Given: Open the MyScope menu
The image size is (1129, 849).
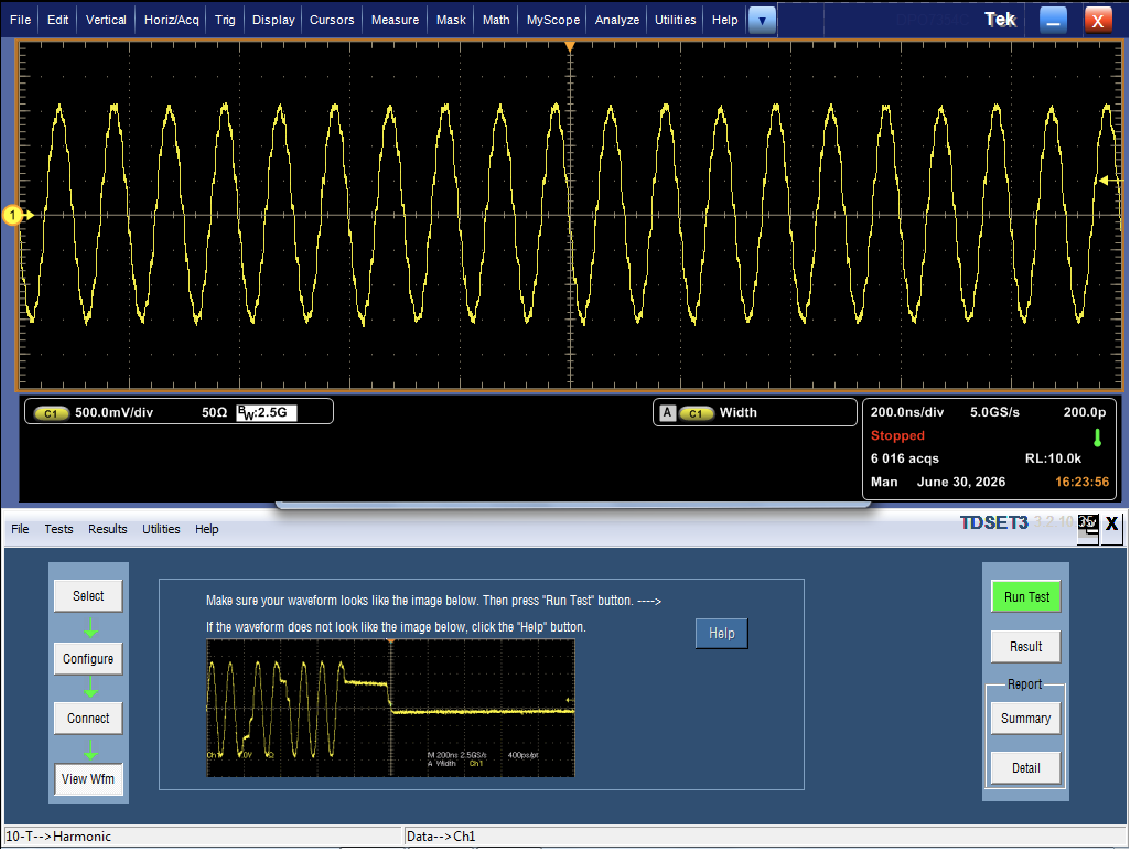Looking at the screenshot, I should click(x=553, y=20).
